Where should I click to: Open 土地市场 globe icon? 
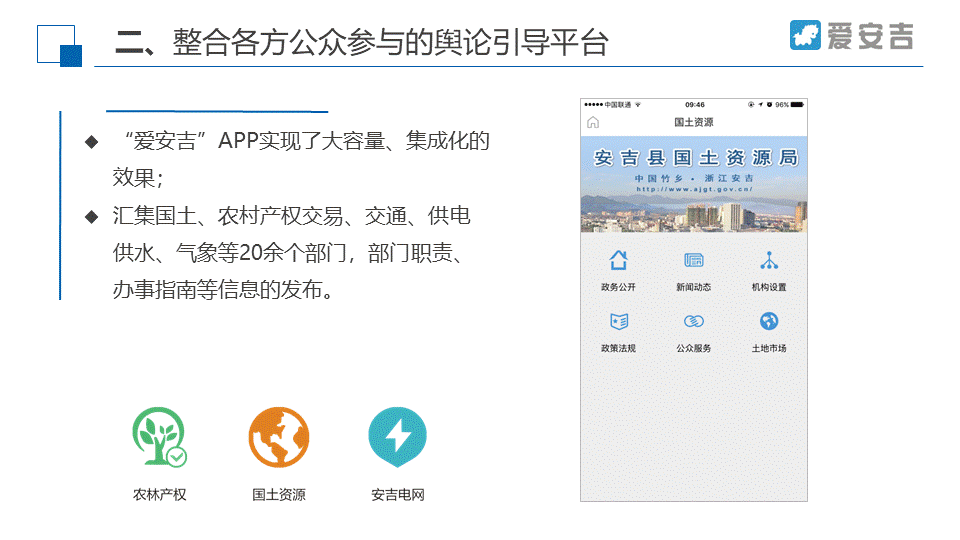coord(769,321)
